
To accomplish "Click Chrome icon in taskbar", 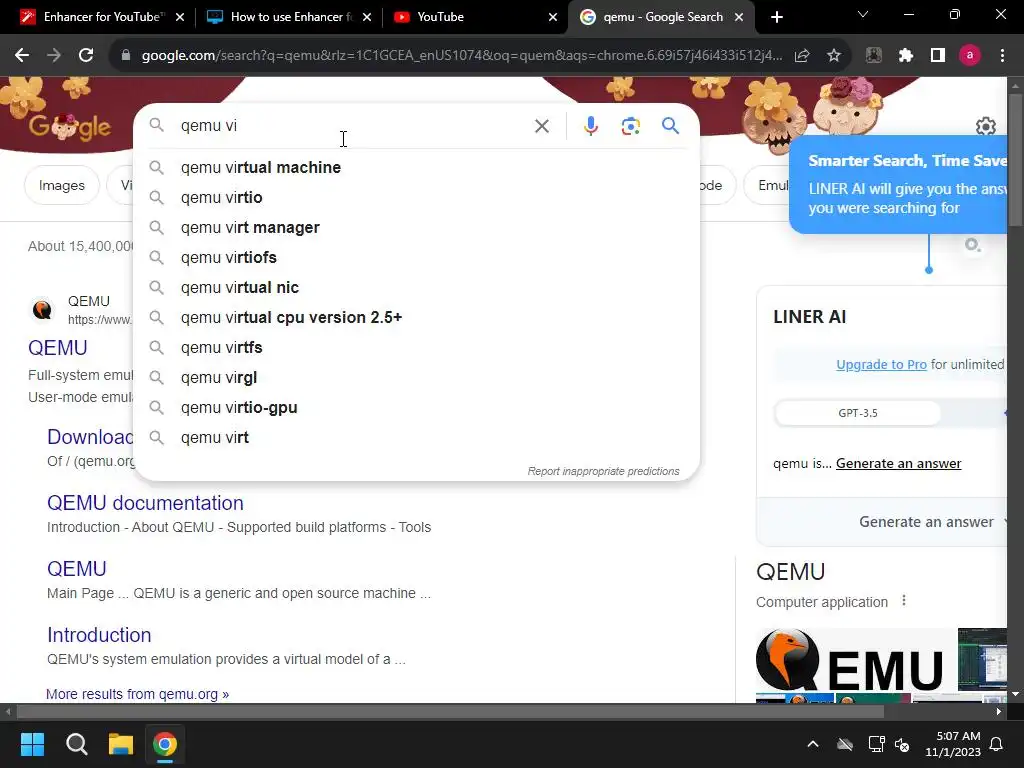I will [165, 744].
